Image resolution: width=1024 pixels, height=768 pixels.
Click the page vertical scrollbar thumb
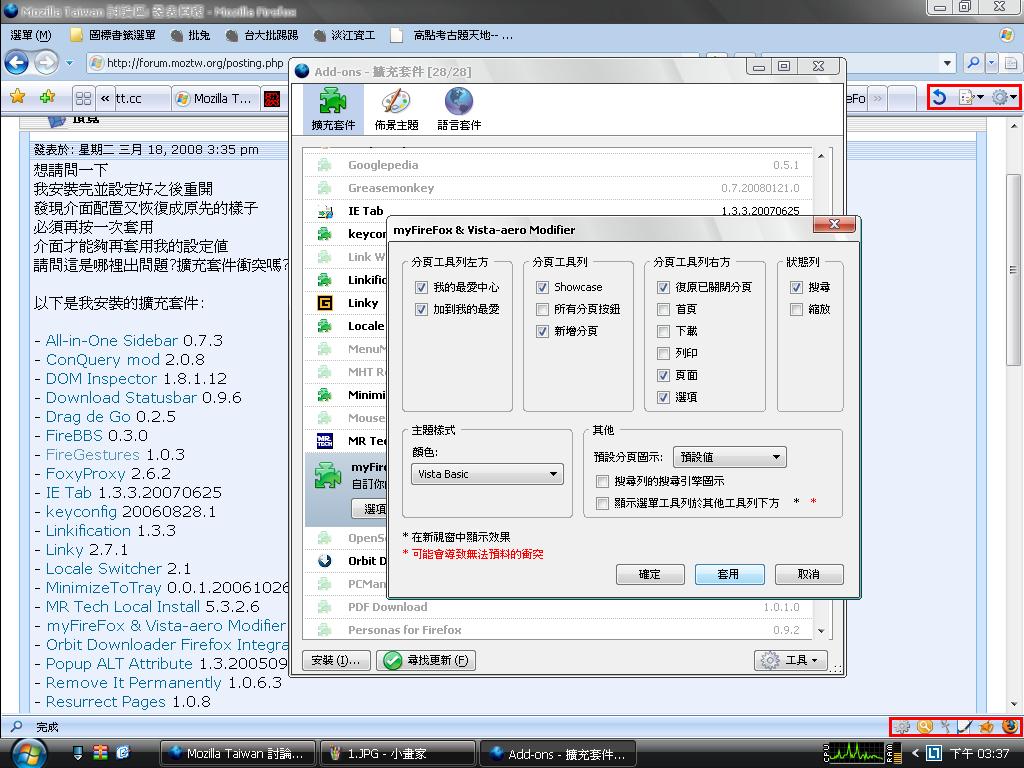pyautogui.click(x=1013, y=269)
